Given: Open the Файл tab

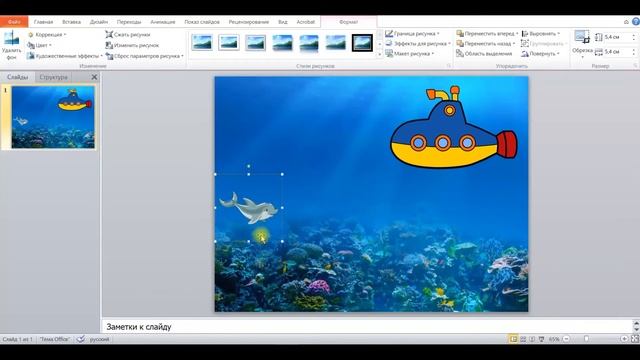Looking at the screenshot, I should pos(14,22).
